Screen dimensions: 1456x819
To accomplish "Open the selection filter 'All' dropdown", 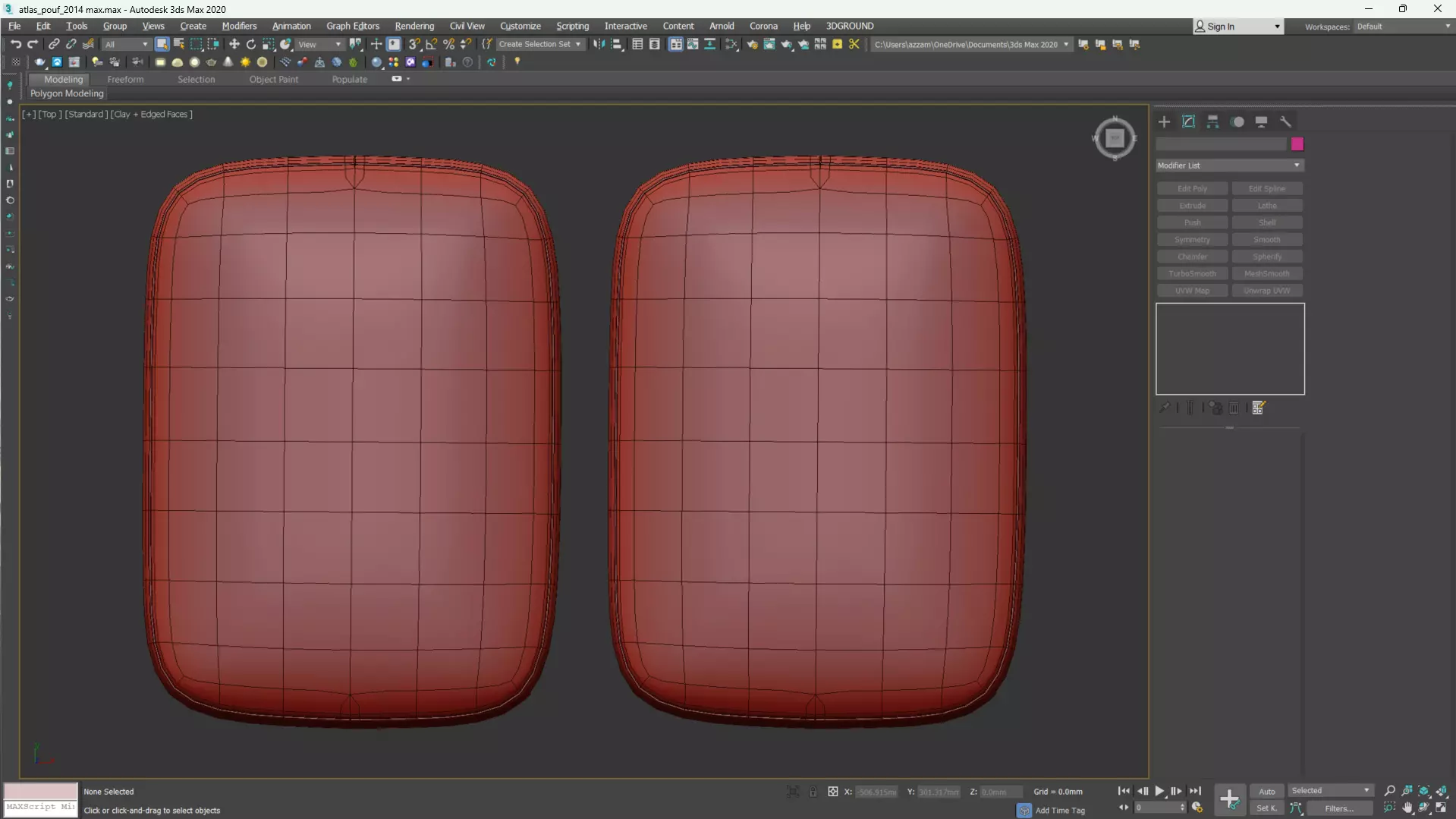I will (x=126, y=44).
